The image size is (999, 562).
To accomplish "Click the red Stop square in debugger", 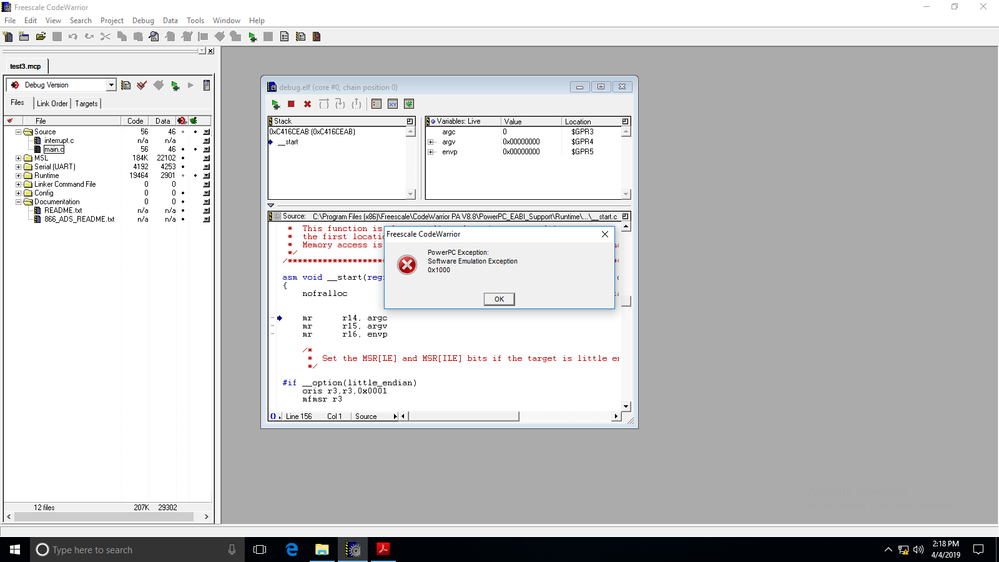I will click(291, 104).
